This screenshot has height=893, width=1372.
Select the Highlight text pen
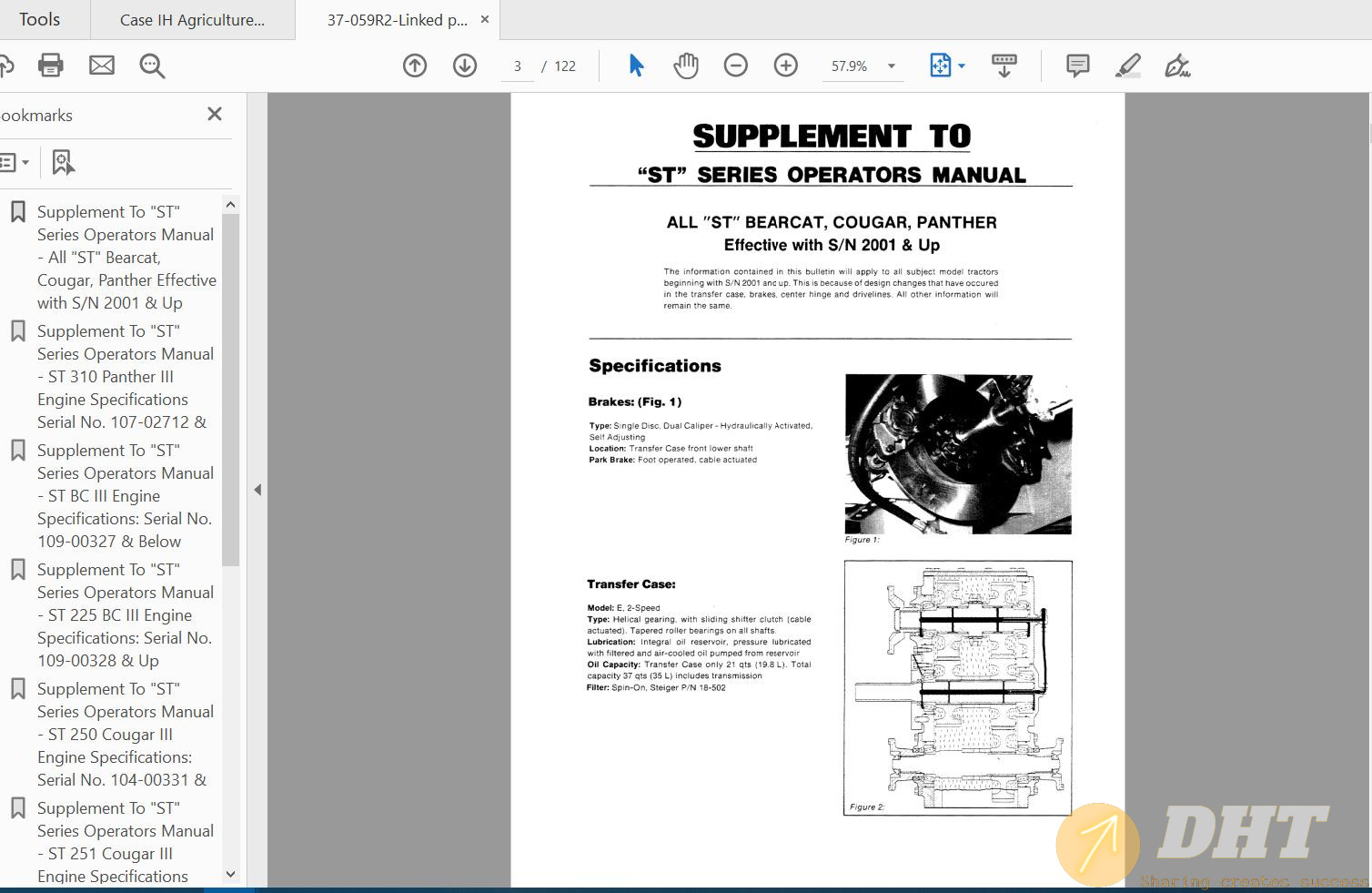tap(1128, 66)
